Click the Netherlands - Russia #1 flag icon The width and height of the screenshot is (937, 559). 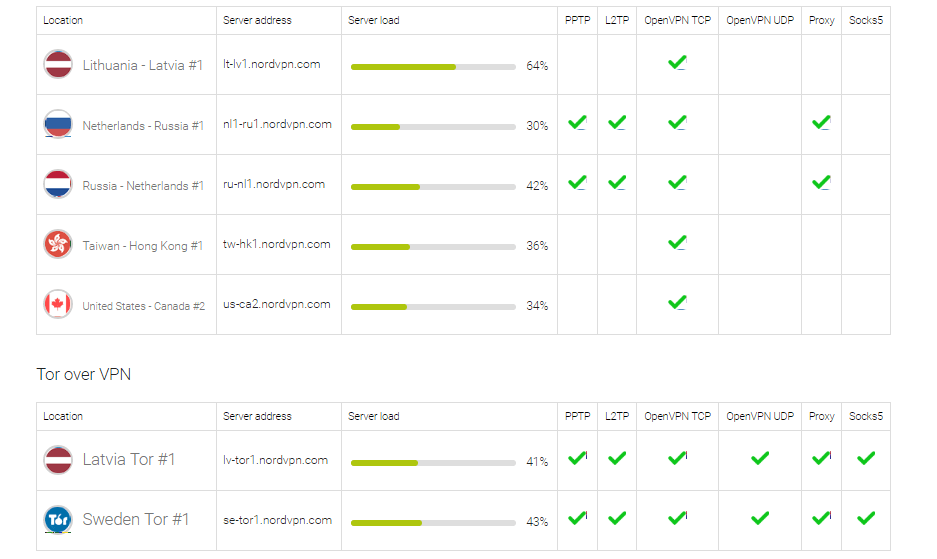pos(58,124)
